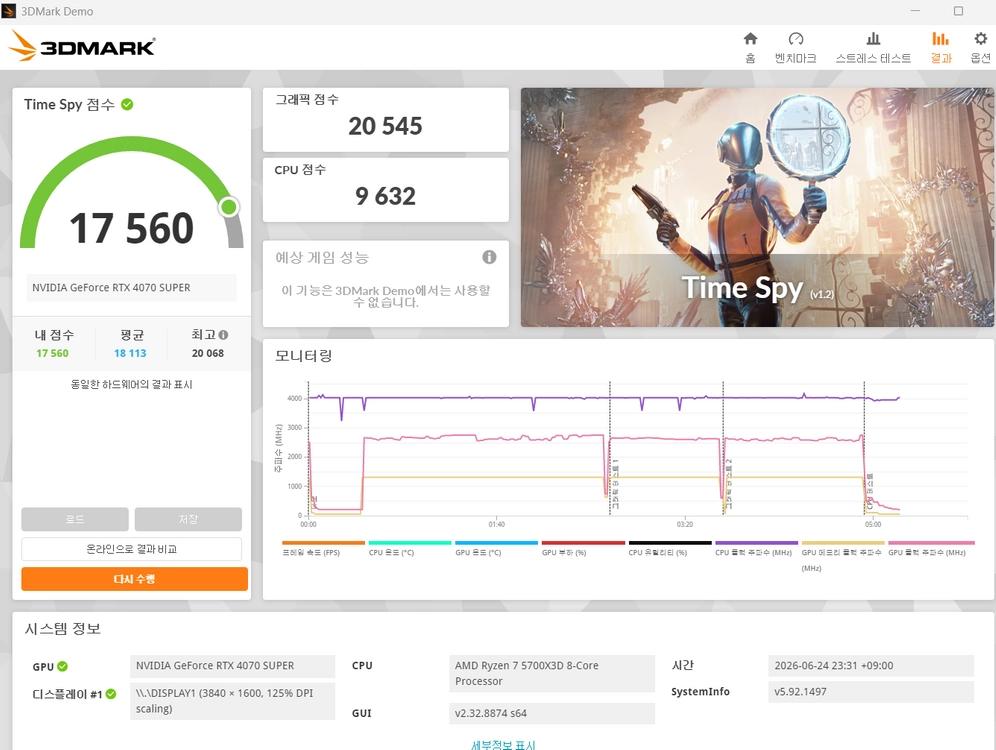996x750 pixels.
Task: Click the main score 17 560 in the gauge
Action: tap(131, 228)
